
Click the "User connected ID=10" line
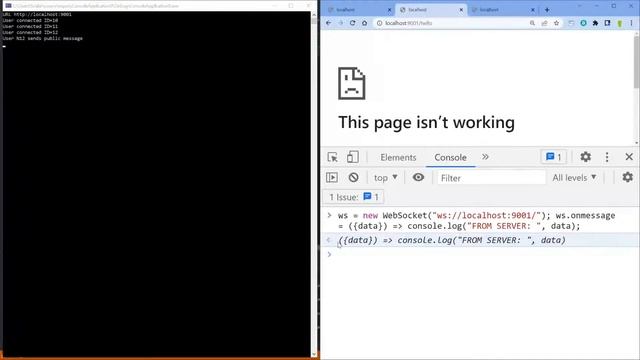pos(30,20)
